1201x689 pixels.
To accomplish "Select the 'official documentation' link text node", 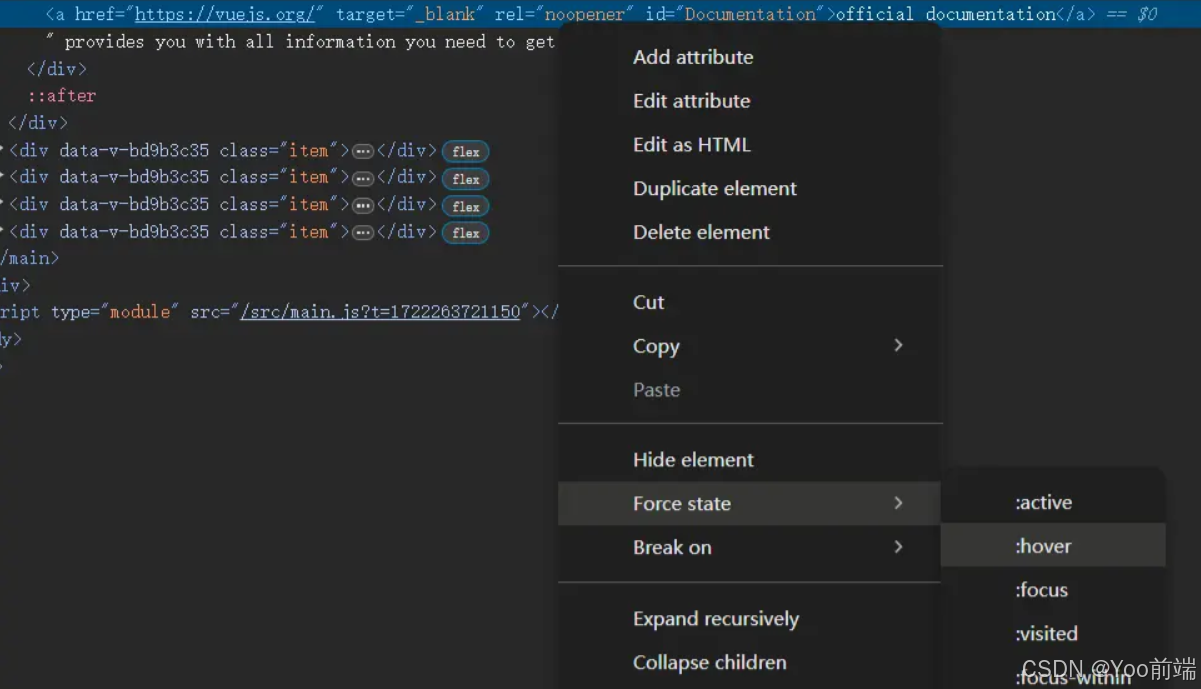I will coord(946,14).
